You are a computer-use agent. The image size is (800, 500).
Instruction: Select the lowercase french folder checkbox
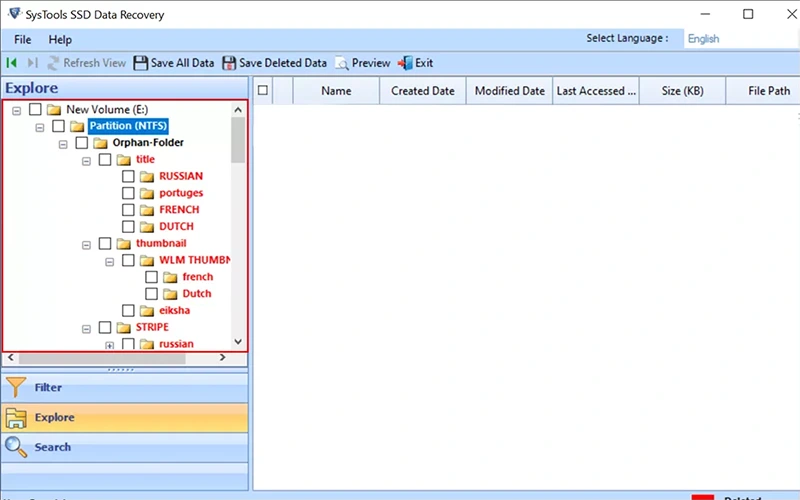coord(152,277)
